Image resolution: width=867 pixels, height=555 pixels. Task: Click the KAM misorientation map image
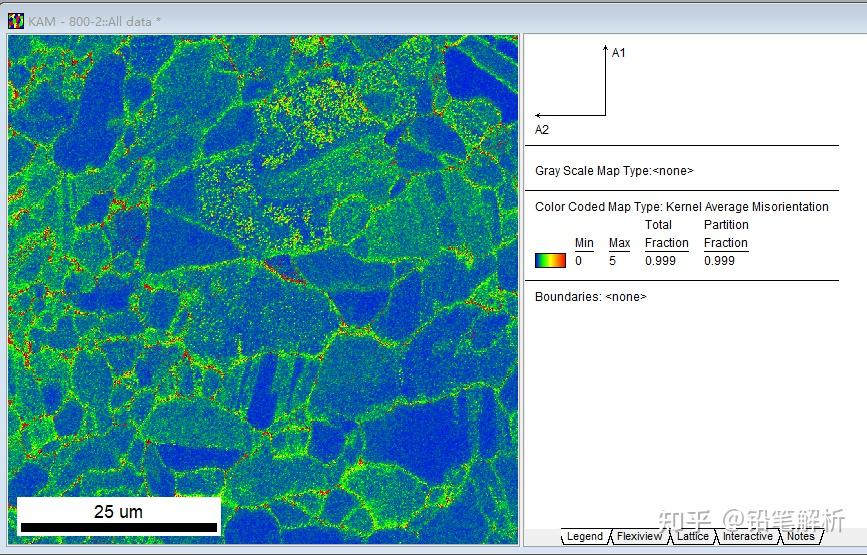[x=263, y=289]
